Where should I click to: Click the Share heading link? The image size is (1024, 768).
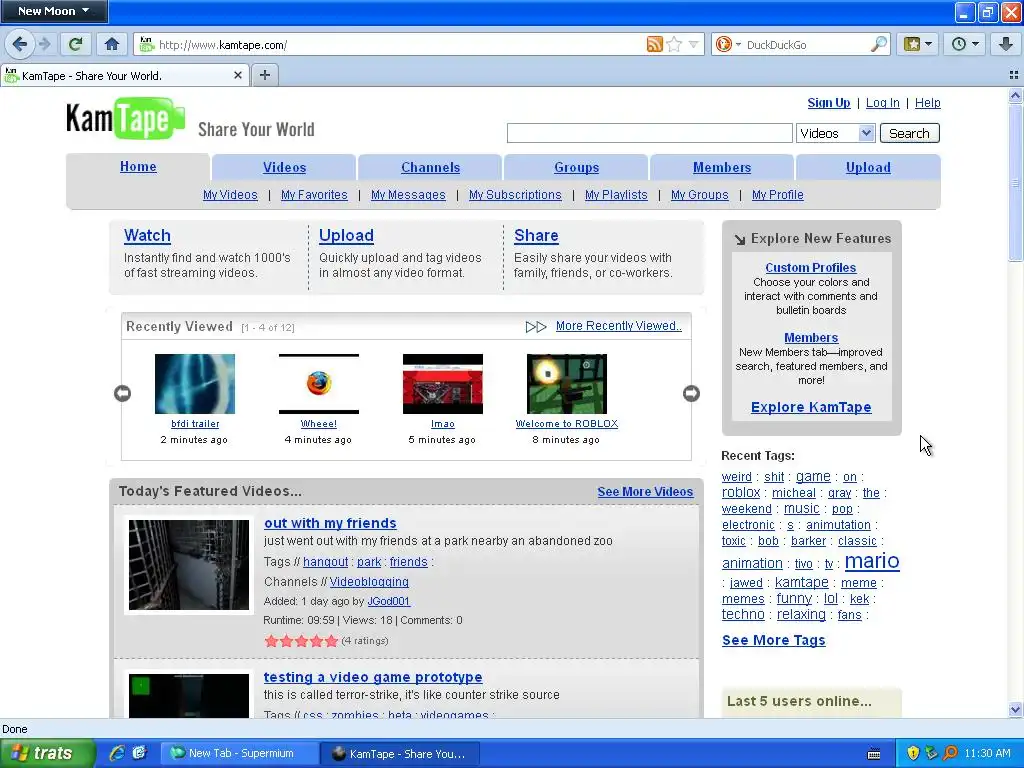coord(536,235)
